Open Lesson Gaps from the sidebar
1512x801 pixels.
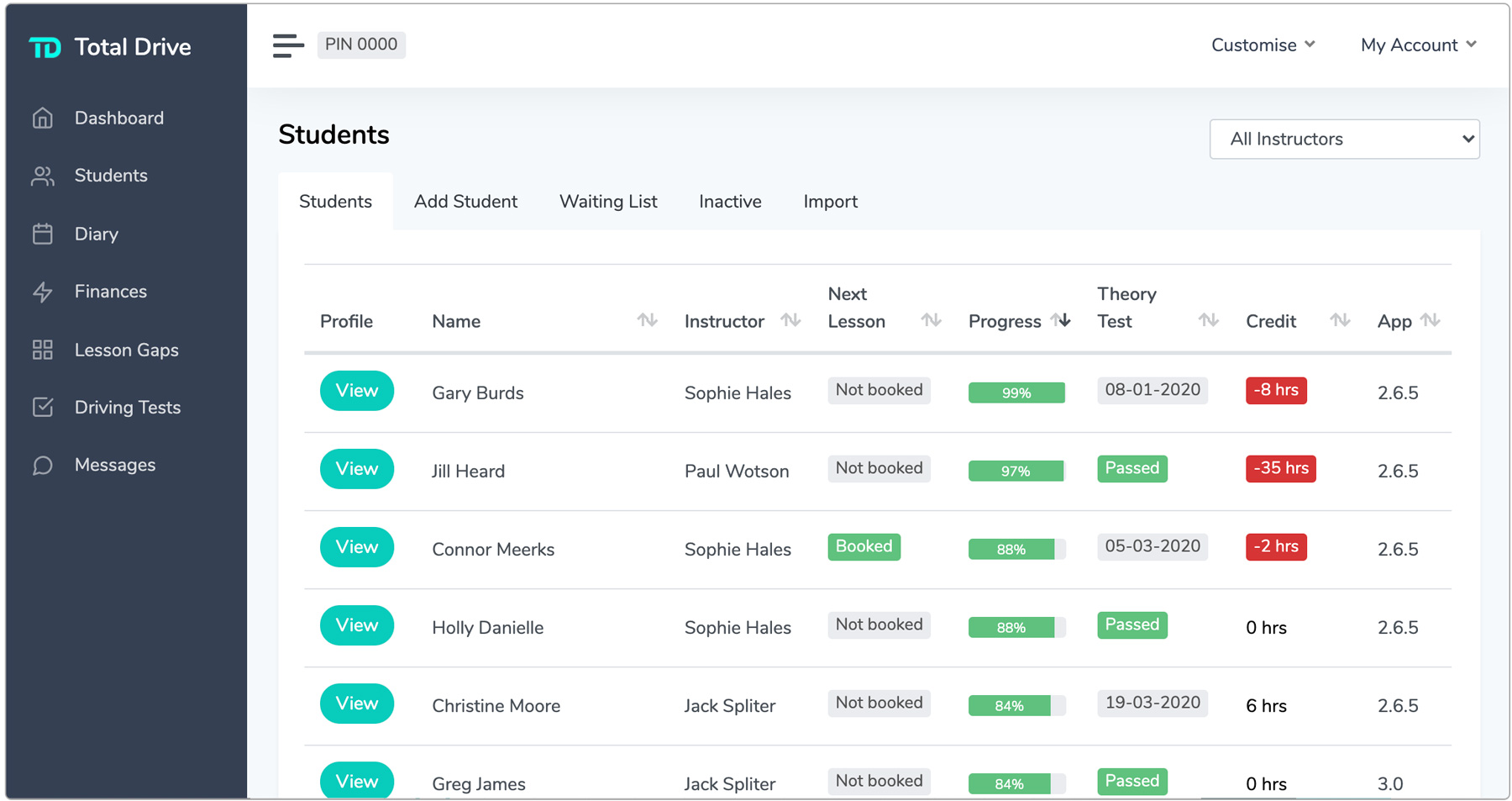126,350
